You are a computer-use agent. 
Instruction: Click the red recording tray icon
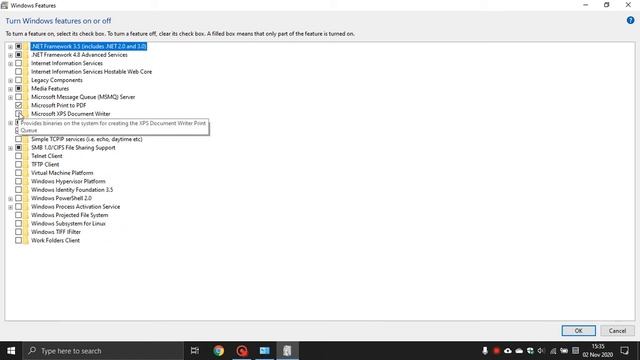(x=496, y=351)
